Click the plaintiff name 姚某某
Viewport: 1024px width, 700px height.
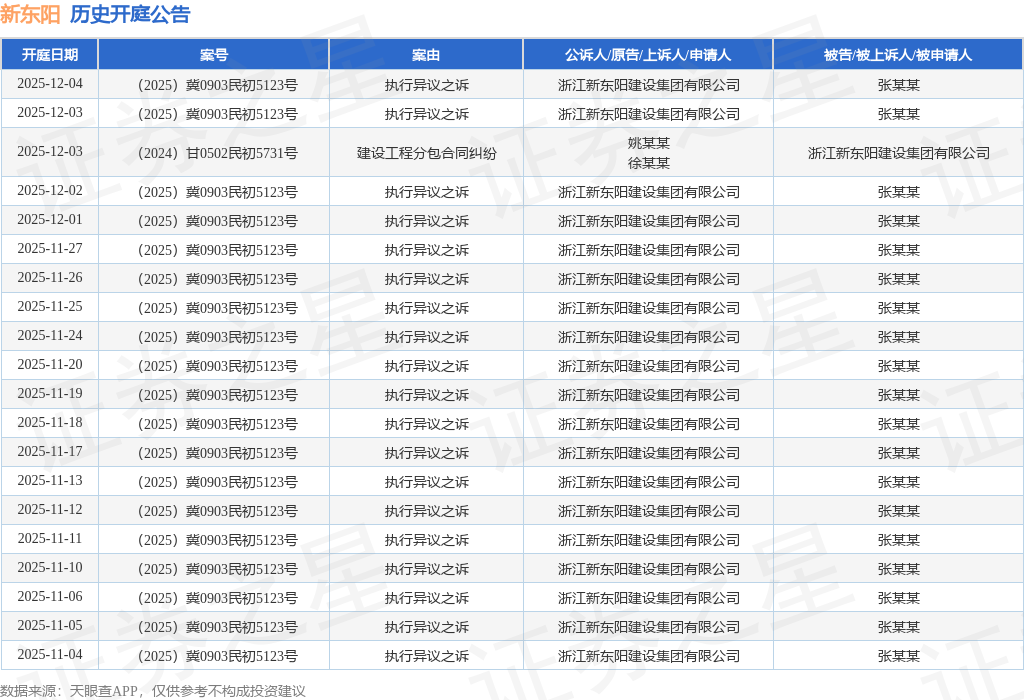tap(648, 143)
